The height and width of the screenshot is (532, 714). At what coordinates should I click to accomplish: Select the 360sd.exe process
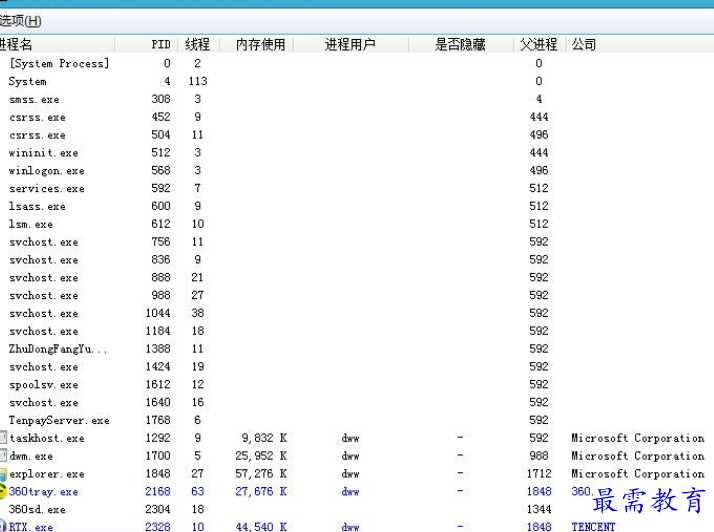(x=37, y=509)
